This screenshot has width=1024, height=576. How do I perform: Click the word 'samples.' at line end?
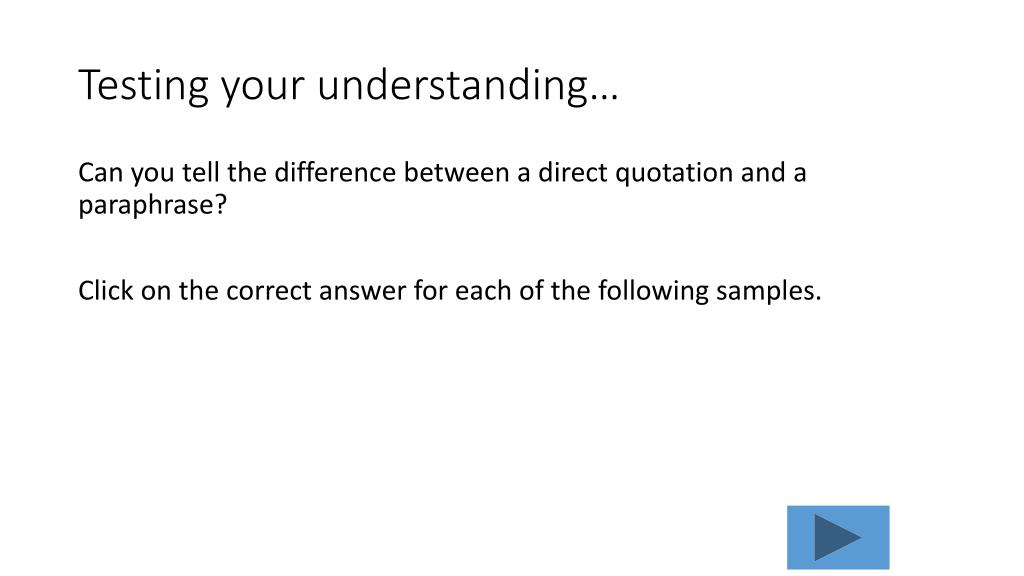768,291
